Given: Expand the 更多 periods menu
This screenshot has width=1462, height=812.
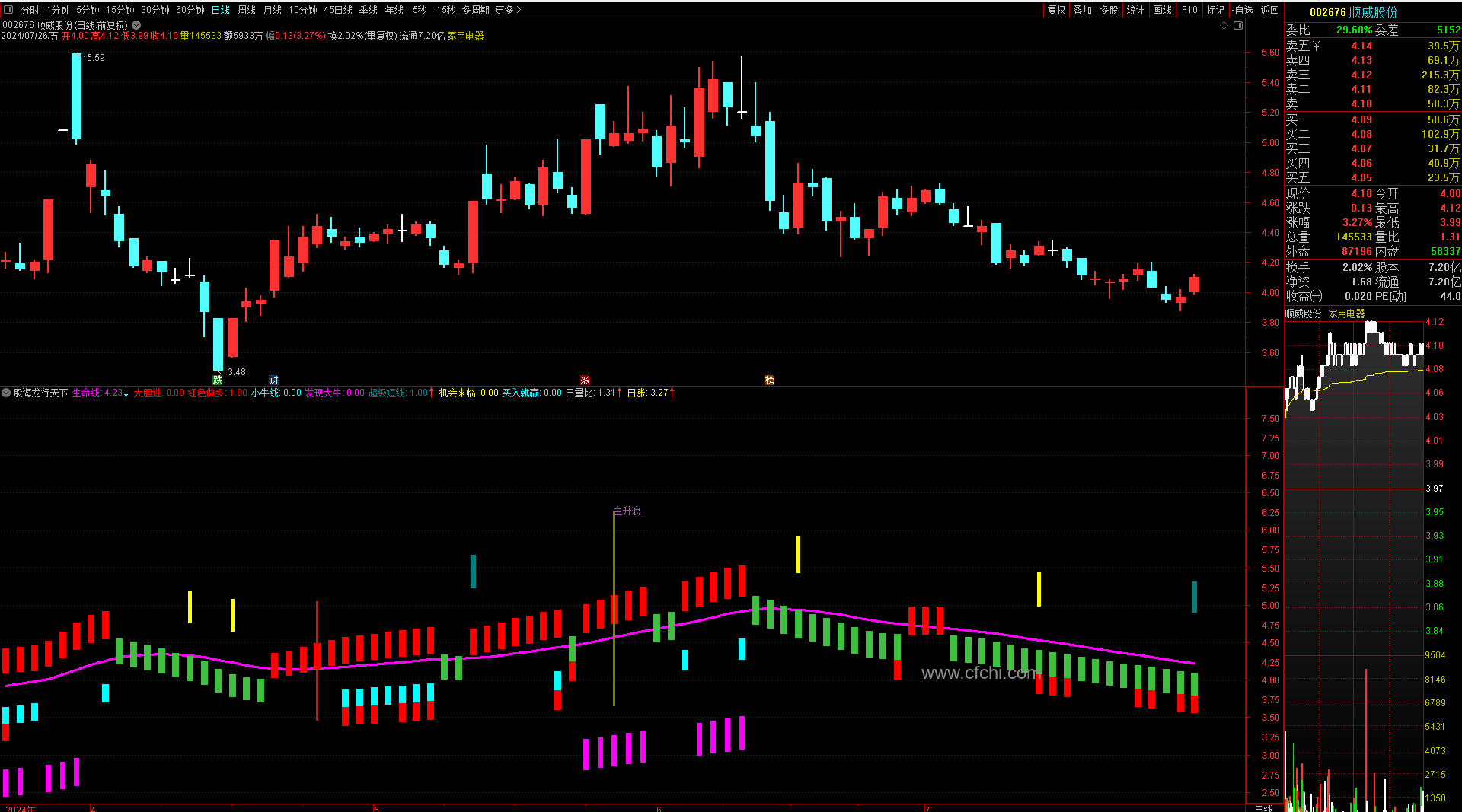Looking at the screenshot, I should 508,10.
